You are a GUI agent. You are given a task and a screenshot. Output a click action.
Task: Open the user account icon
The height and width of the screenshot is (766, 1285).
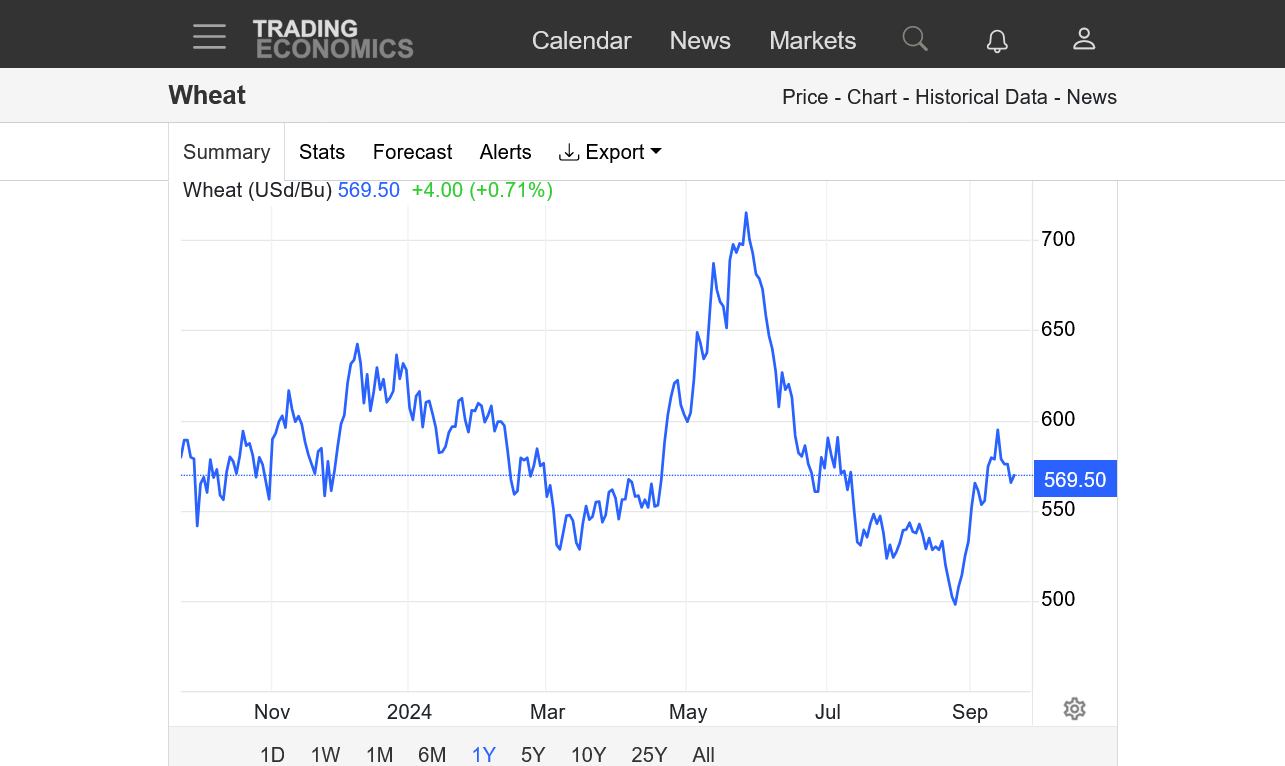pyautogui.click(x=1084, y=39)
